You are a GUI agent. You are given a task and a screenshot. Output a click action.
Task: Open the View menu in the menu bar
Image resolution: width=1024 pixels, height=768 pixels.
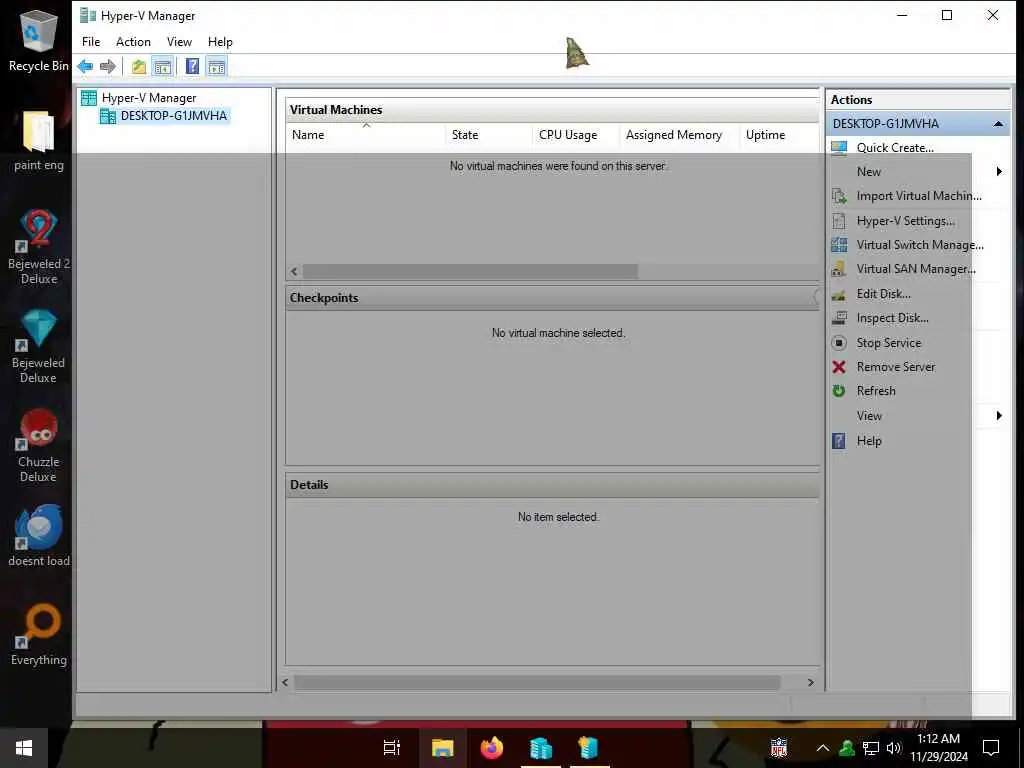[x=179, y=42]
